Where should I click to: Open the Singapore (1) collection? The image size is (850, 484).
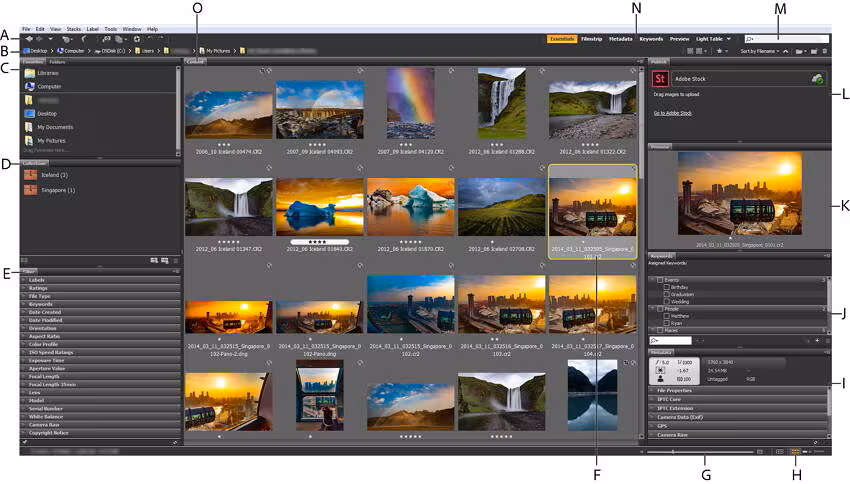(x=58, y=190)
